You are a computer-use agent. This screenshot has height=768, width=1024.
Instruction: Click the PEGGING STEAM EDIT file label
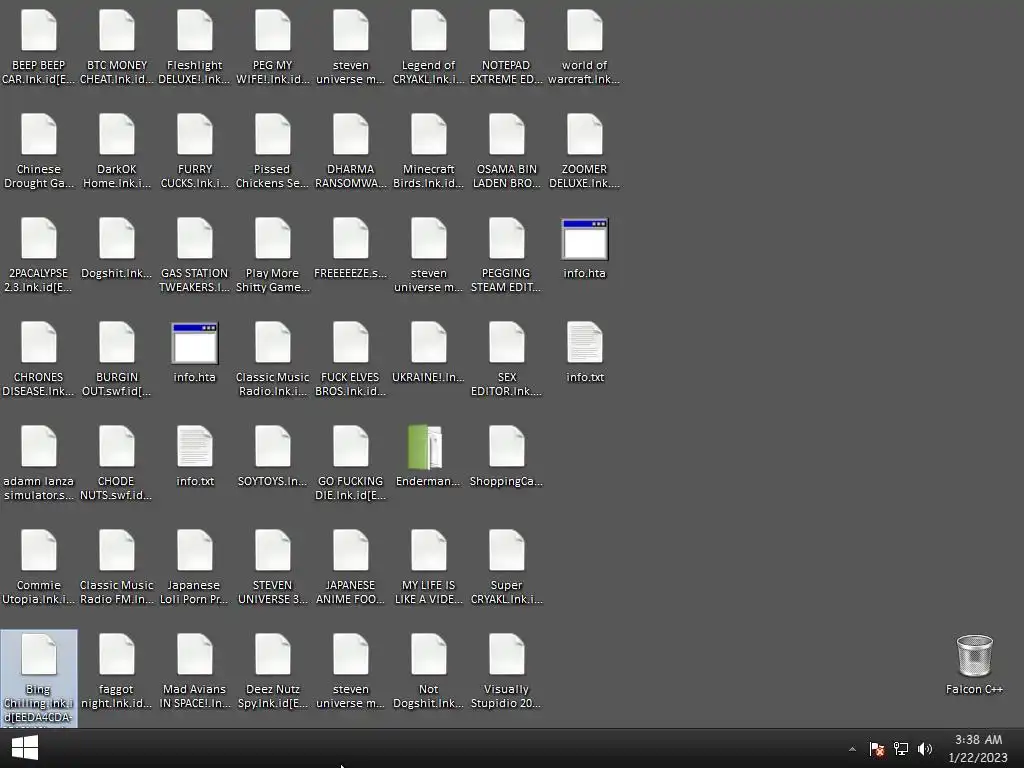(x=506, y=280)
